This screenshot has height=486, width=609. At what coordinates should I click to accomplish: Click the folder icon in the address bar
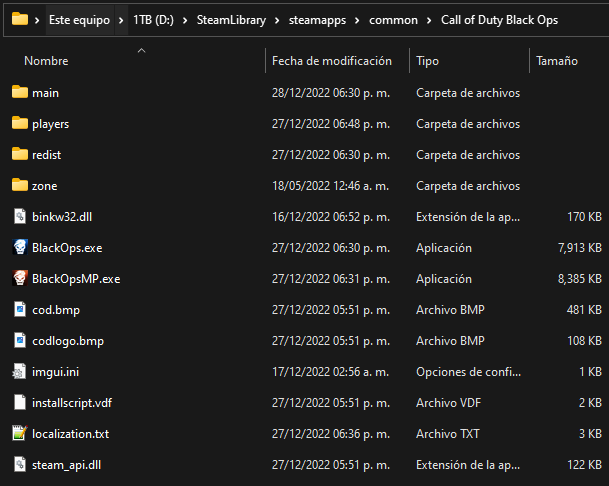click(19, 19)
